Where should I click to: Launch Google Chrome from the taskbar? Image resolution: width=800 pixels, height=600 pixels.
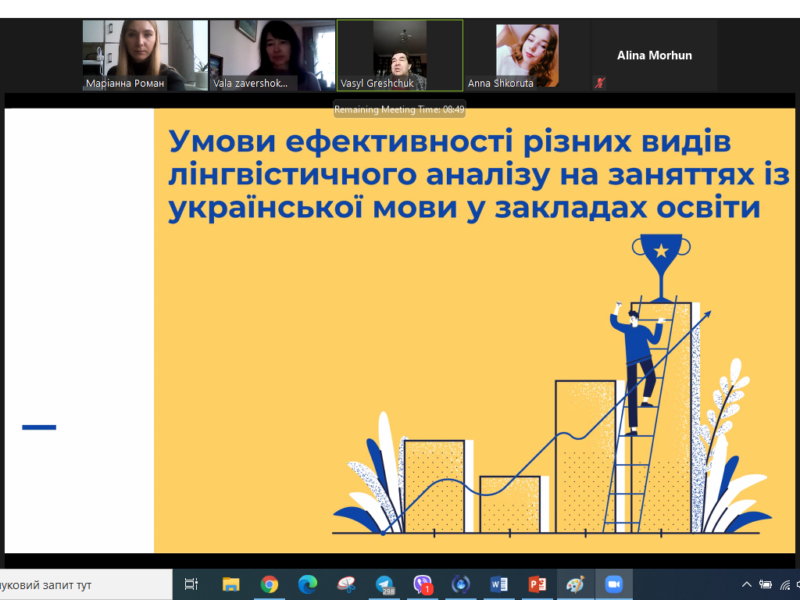[269, 584]
